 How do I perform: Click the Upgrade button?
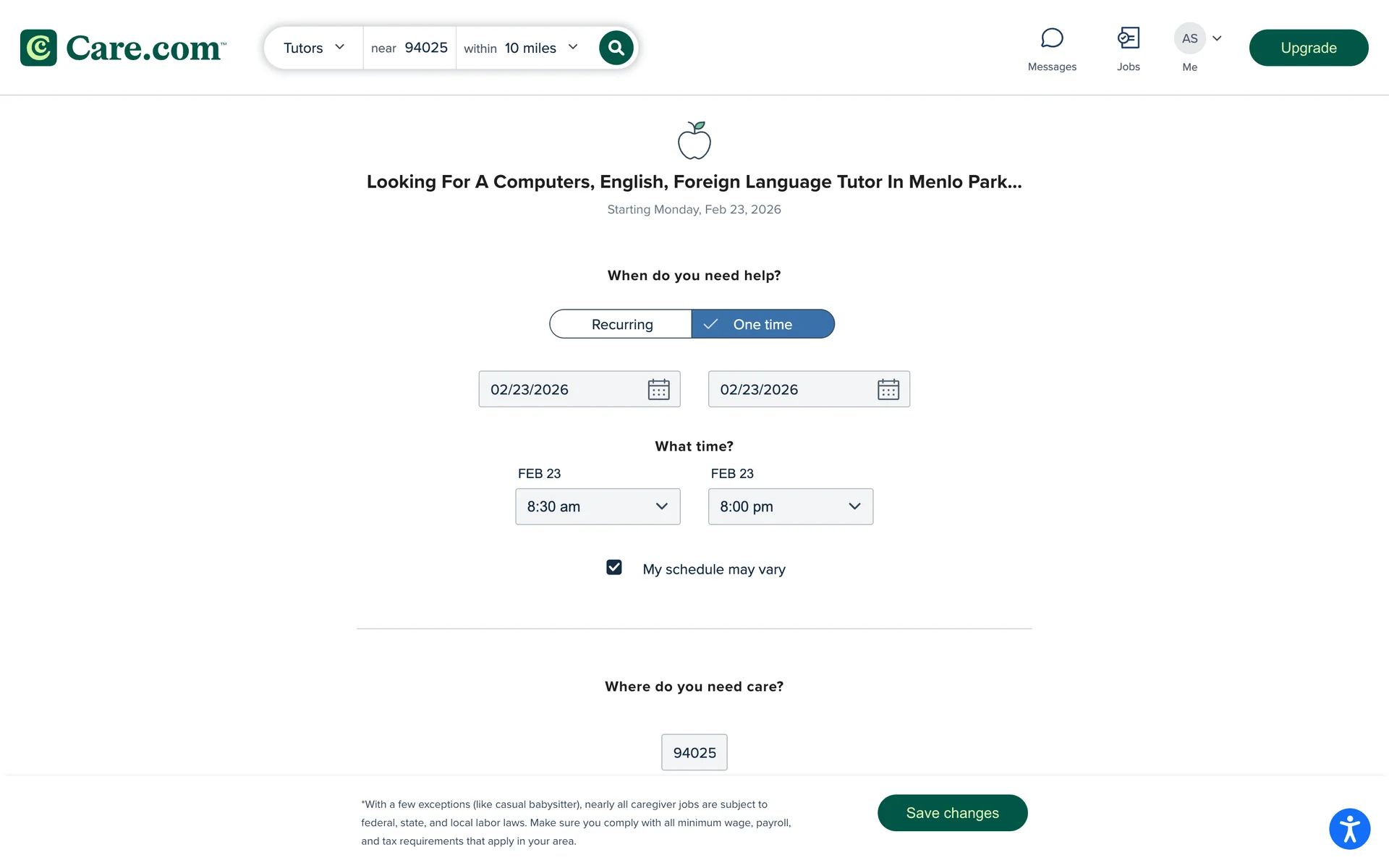click(x=1309, y=48)
